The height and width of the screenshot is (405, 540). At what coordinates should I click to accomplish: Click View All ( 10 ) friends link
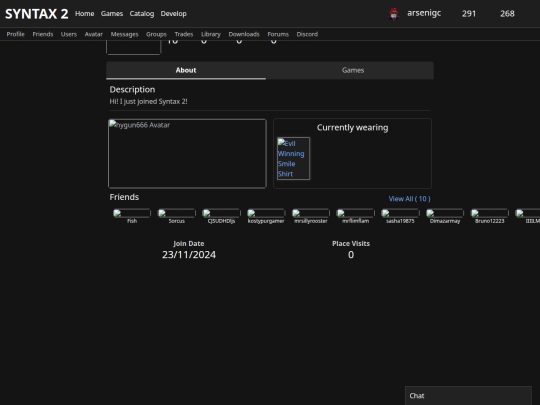pos(409,199)
